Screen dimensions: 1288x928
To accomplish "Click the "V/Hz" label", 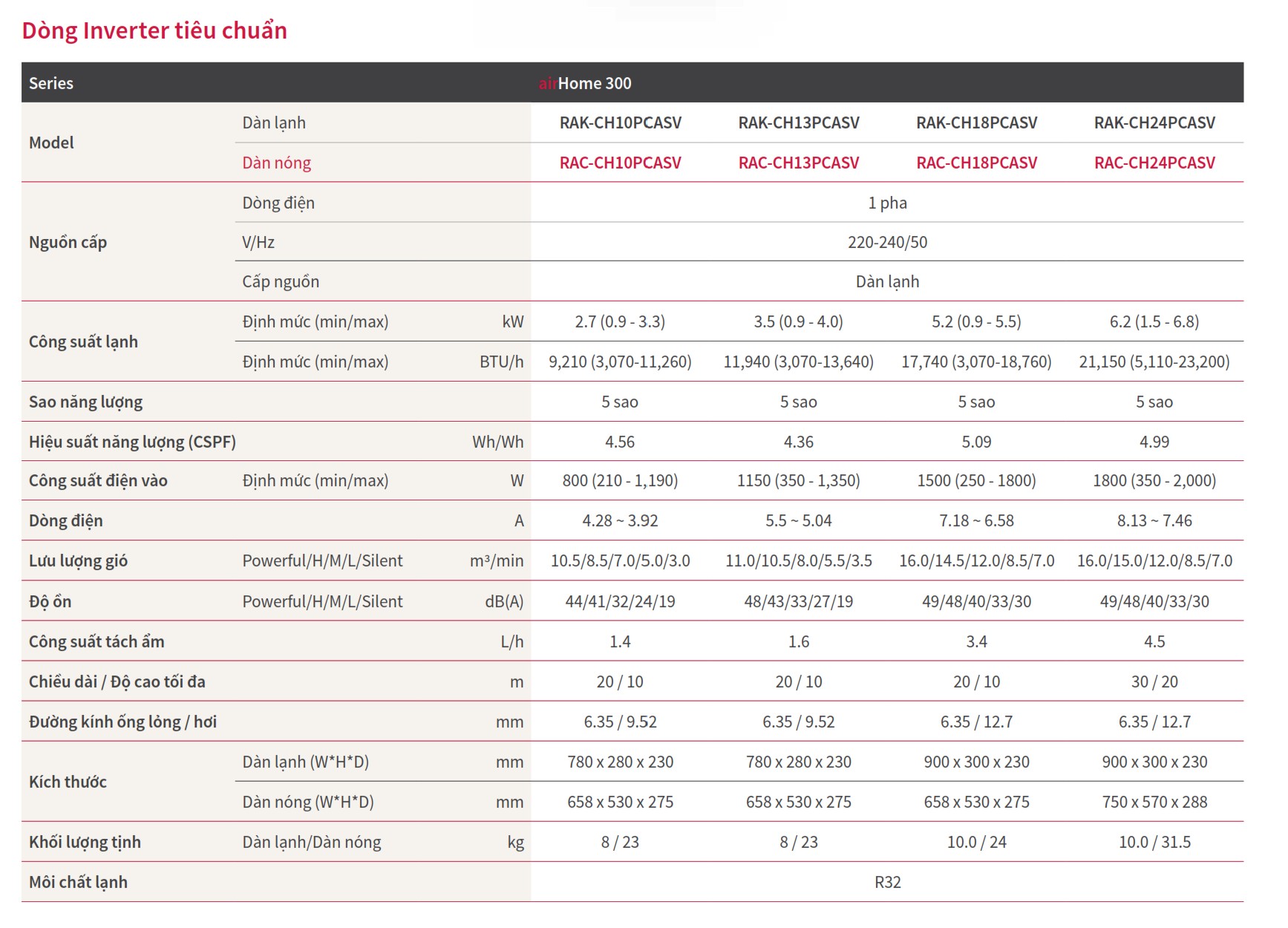I will click(x=258, y=242).
